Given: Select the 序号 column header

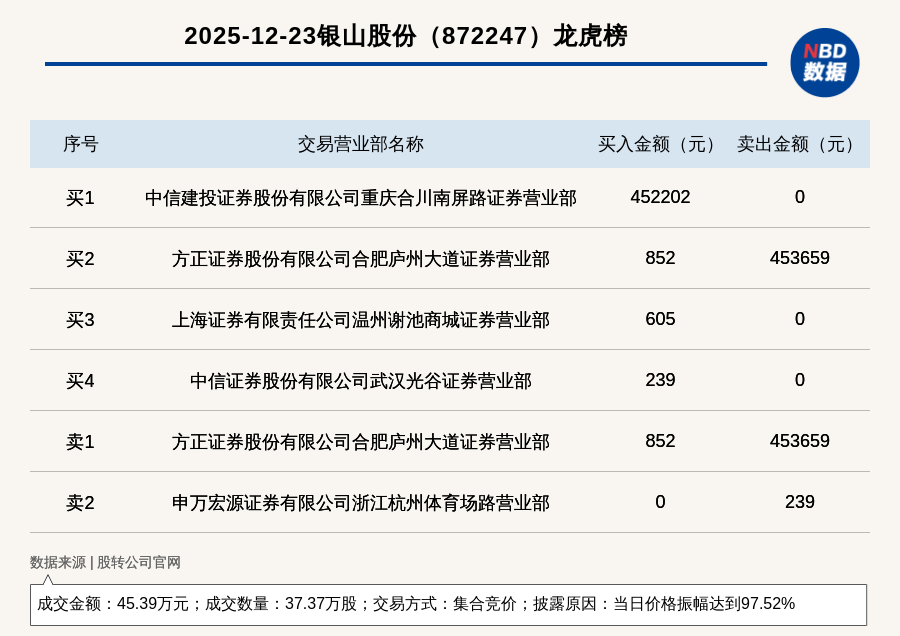Looking at the screenshot, I should tap(80, 144).
